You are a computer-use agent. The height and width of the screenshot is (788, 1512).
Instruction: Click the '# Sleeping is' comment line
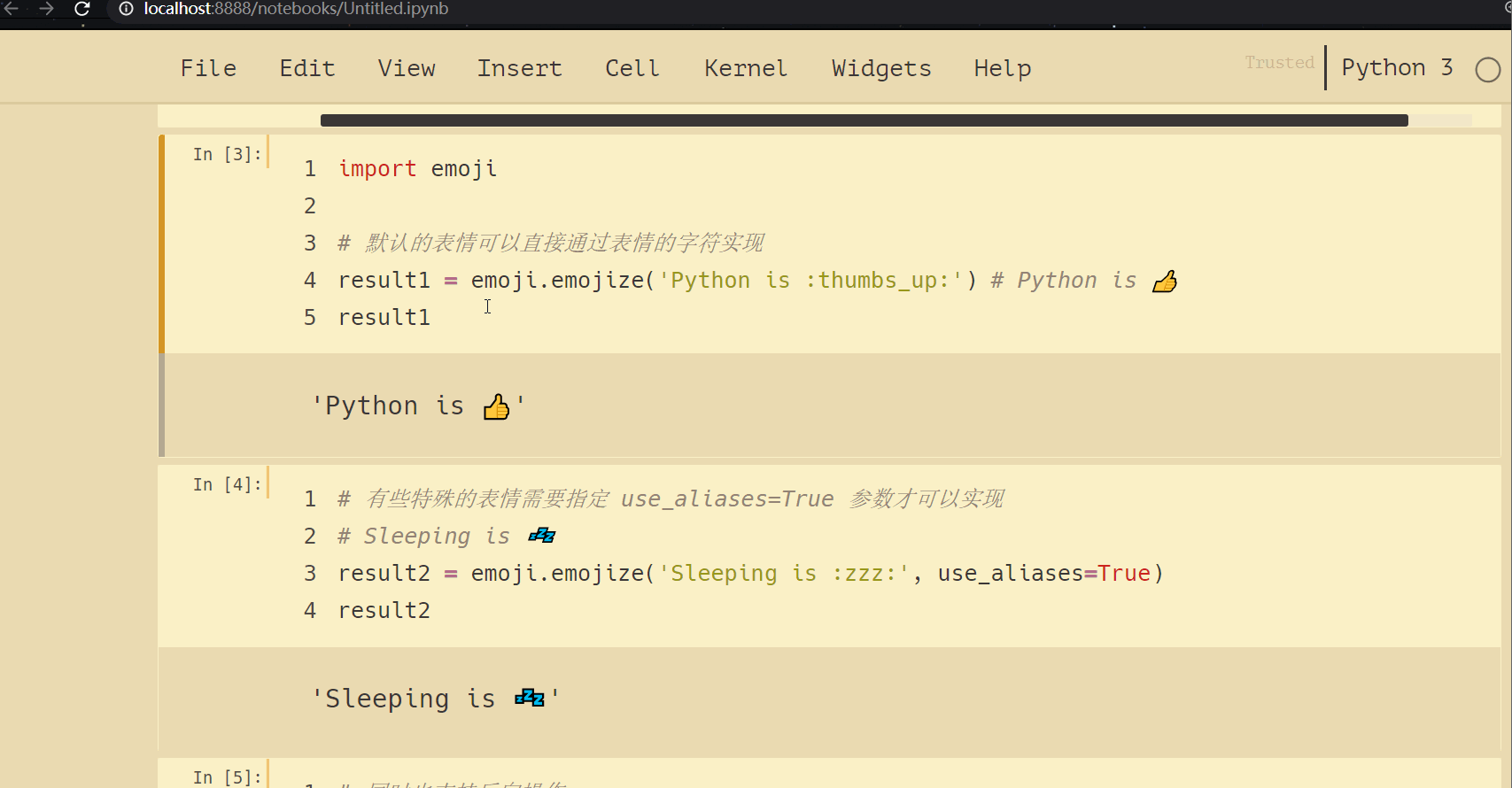point(424,536)
